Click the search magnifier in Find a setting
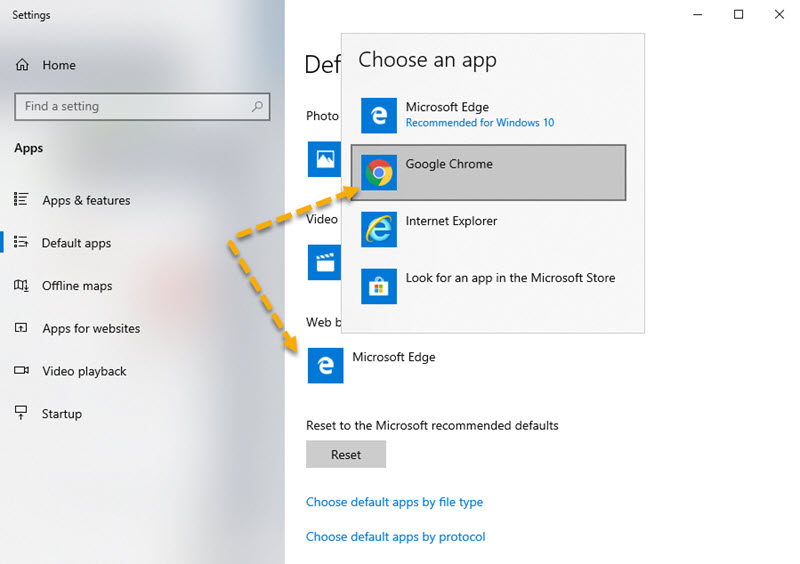This screenshot has height=564, width=800. tap(257, 106)
